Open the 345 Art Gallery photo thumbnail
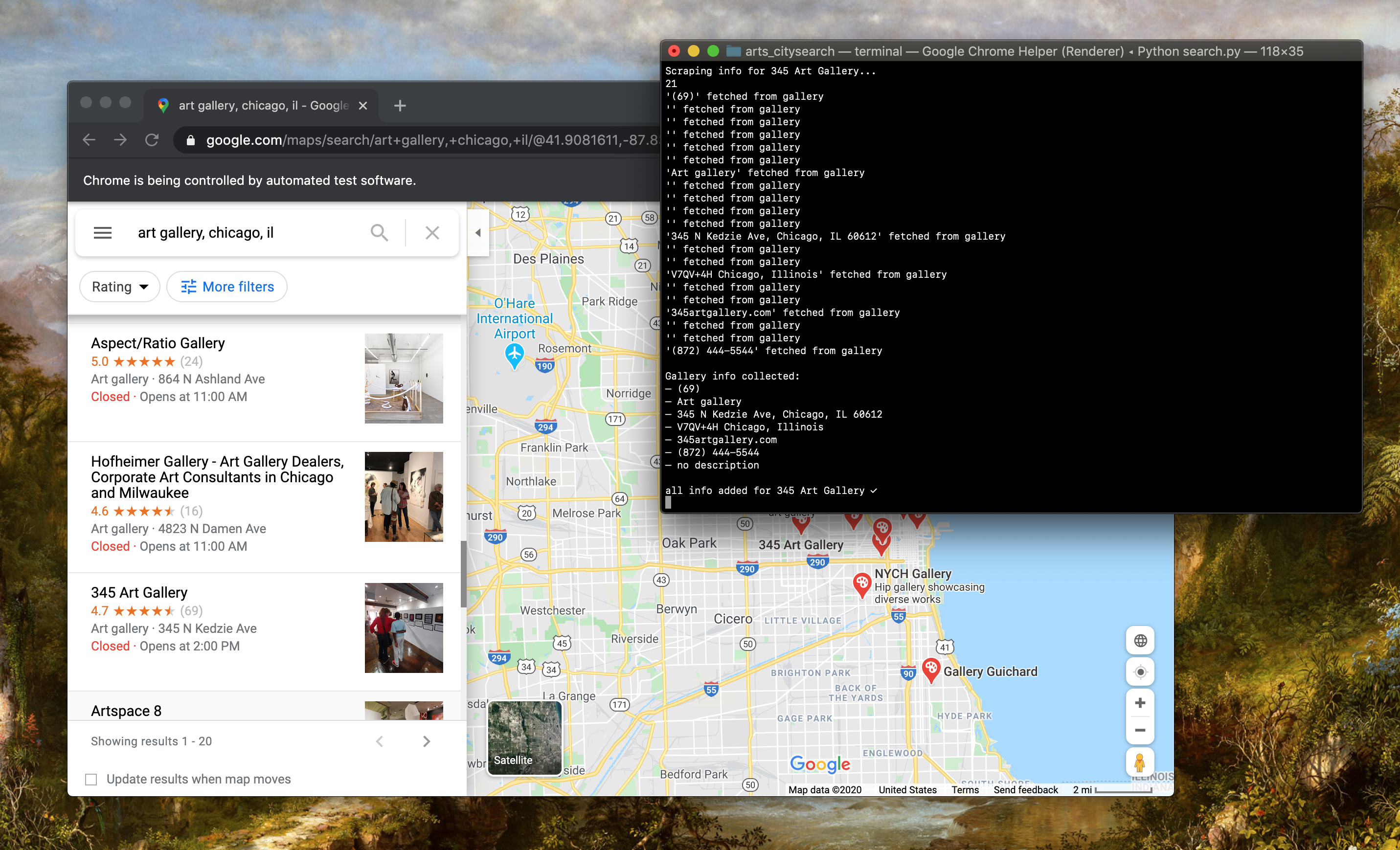Screen dimensions: 1400x850 [x=404, y=627]
